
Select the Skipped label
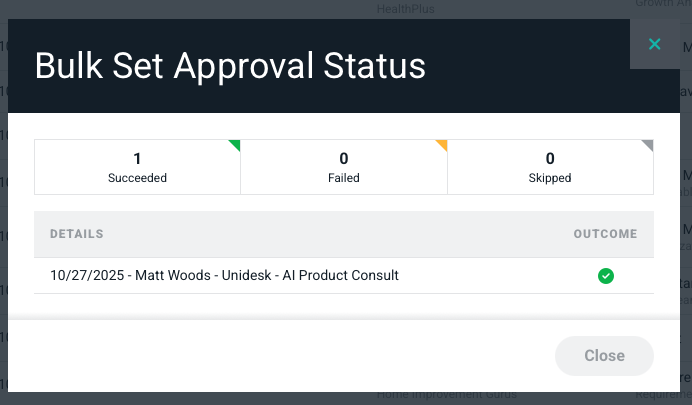click(x=550, y=178)
